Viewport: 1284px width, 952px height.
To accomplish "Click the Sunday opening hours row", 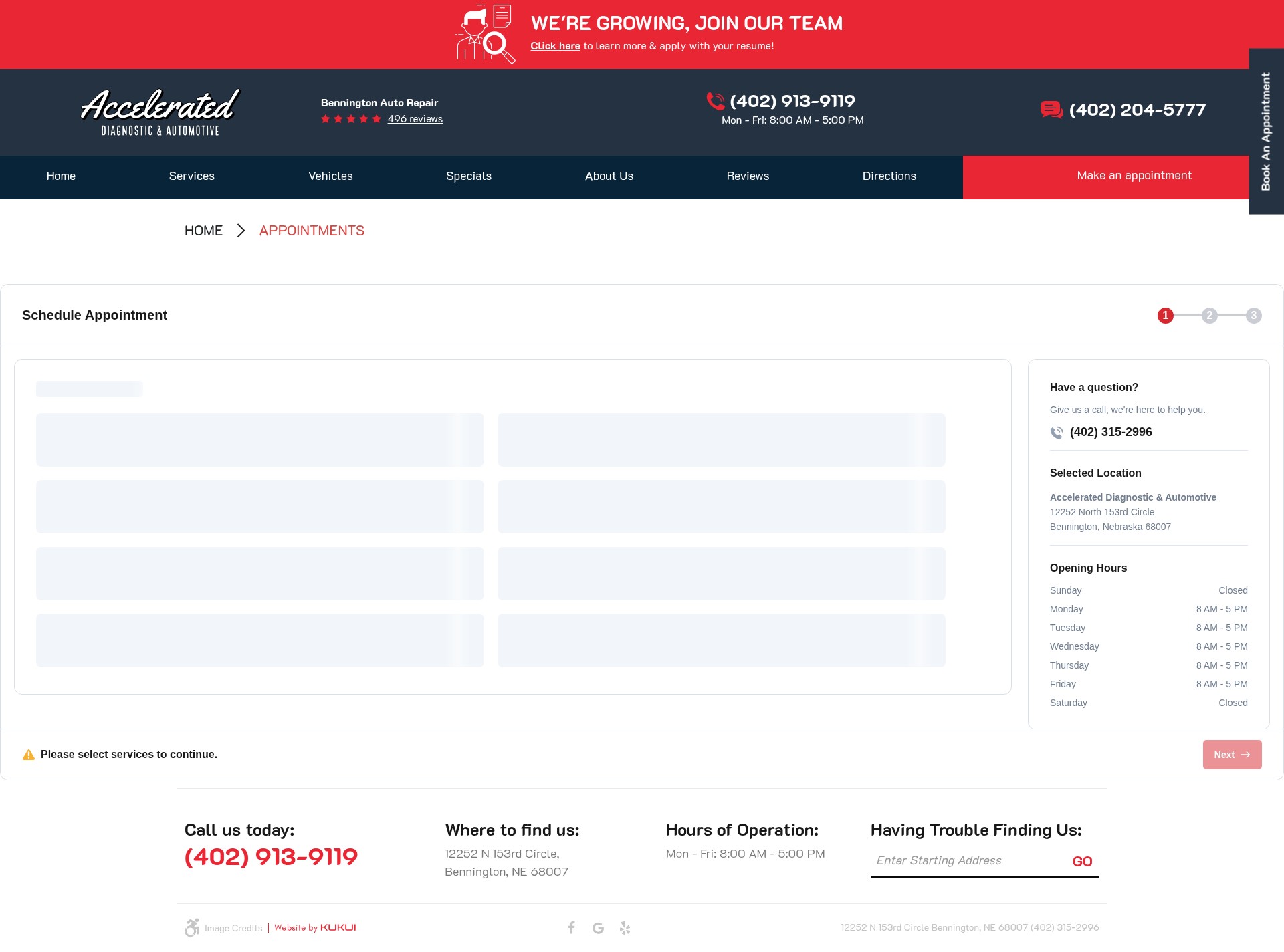I will [1149, 590].
